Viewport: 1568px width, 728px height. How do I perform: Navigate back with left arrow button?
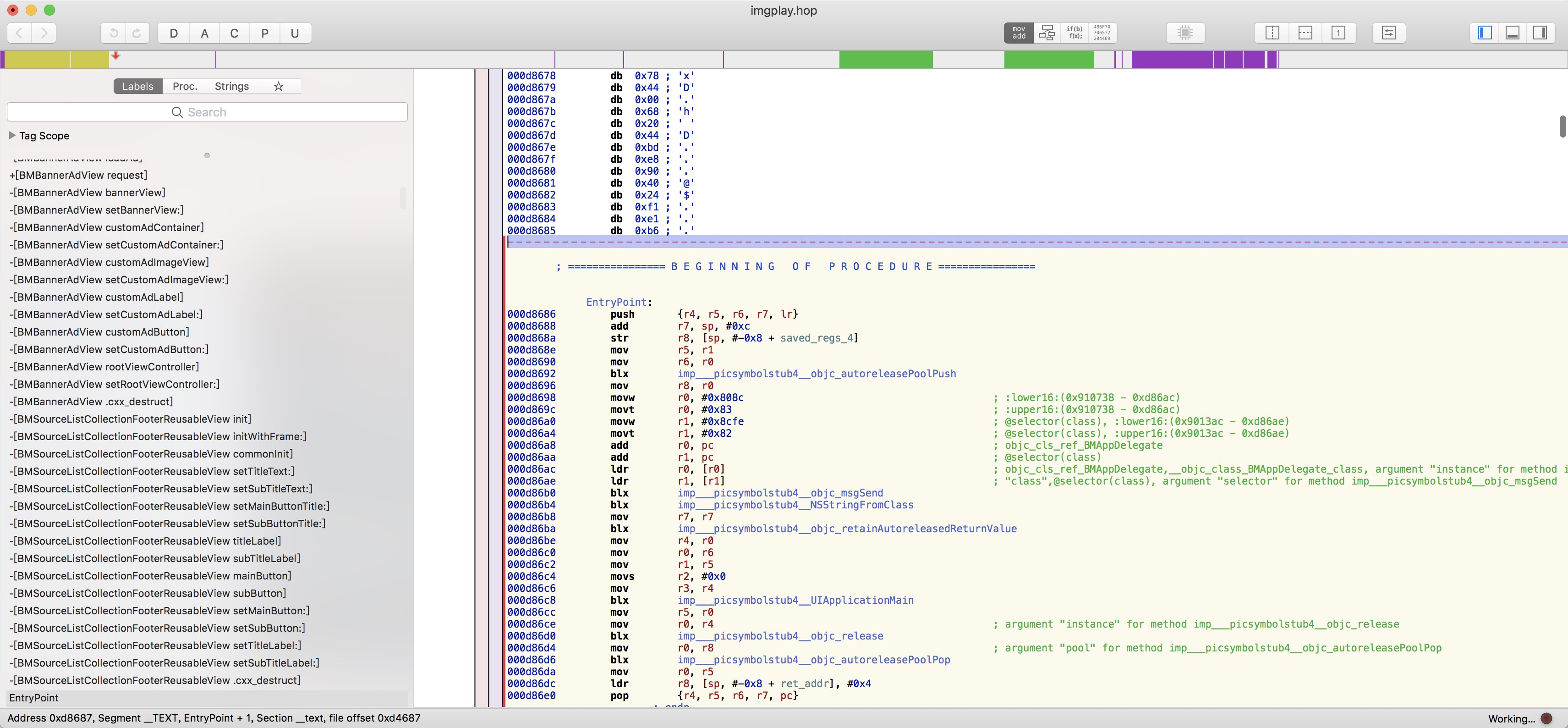click(x=20, y=33)
